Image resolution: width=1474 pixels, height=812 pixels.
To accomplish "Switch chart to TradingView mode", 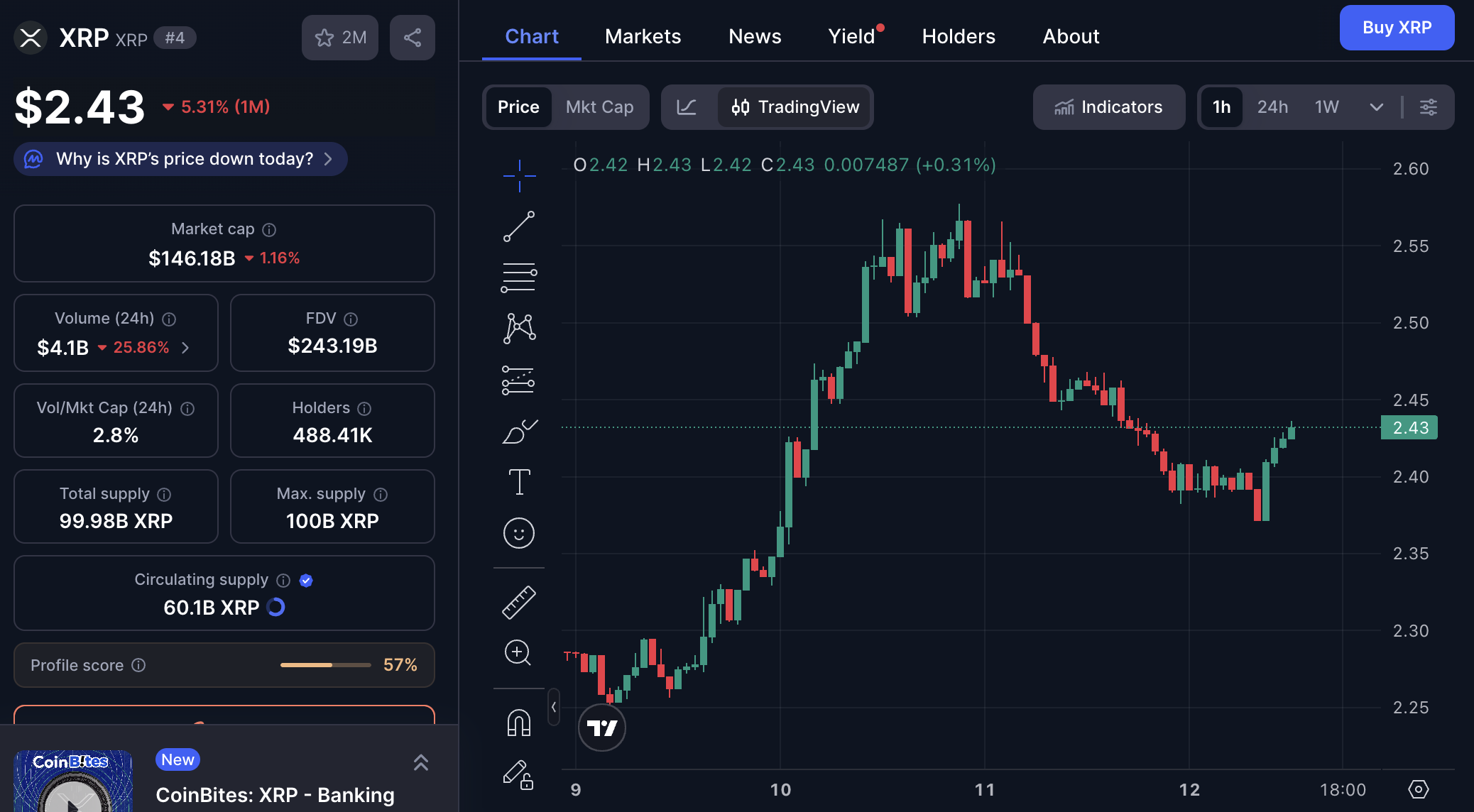I will tap(795, 107).
